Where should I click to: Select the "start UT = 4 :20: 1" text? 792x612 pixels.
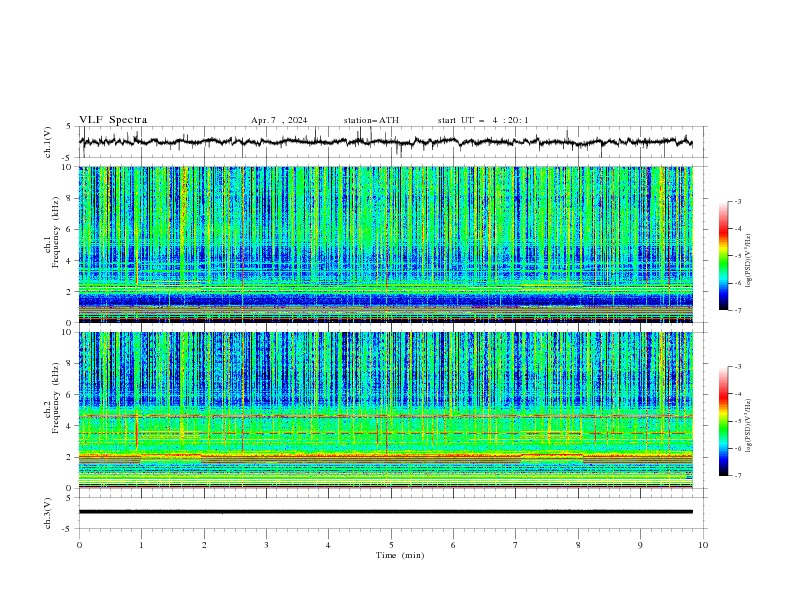click(483, 120)
